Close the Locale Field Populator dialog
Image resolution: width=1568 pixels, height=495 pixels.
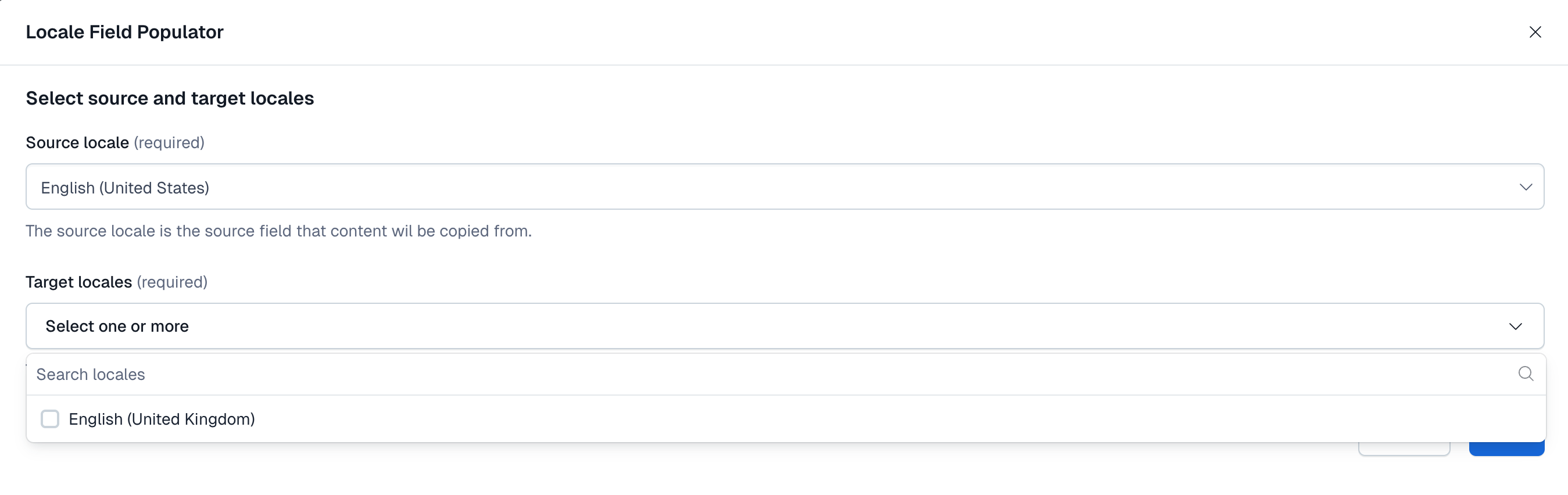click(x=1534, y=33)
